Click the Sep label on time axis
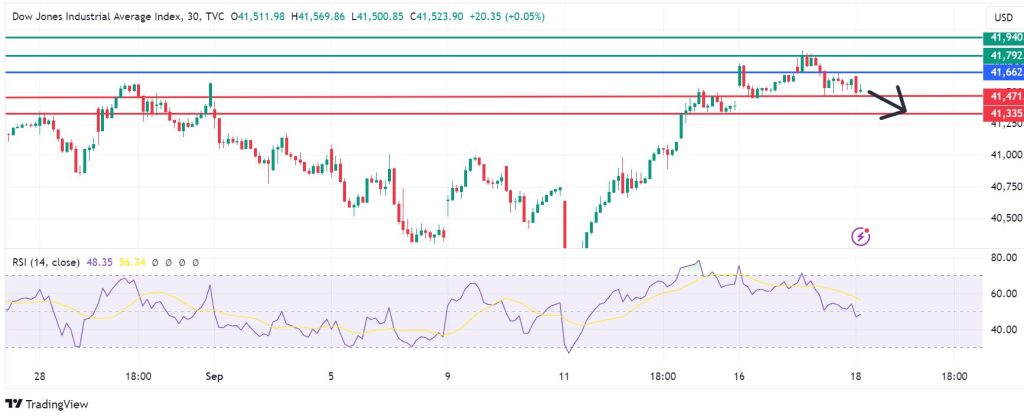This screenshot has height=416, width=1024. pos(214,377)
